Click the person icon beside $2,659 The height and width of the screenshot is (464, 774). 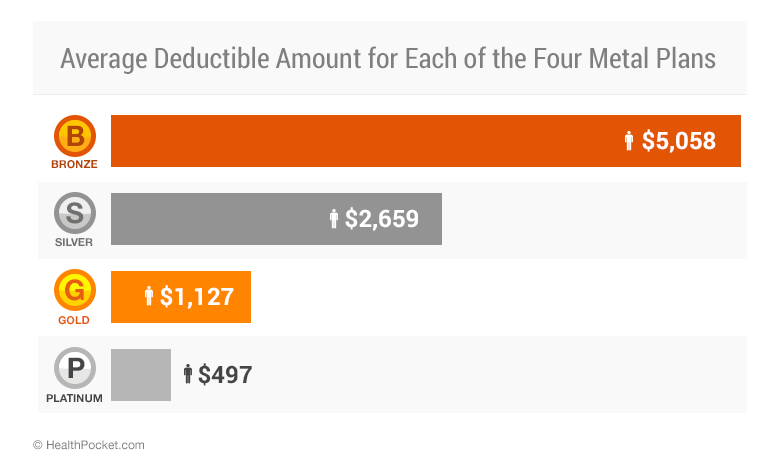point(334,219)
